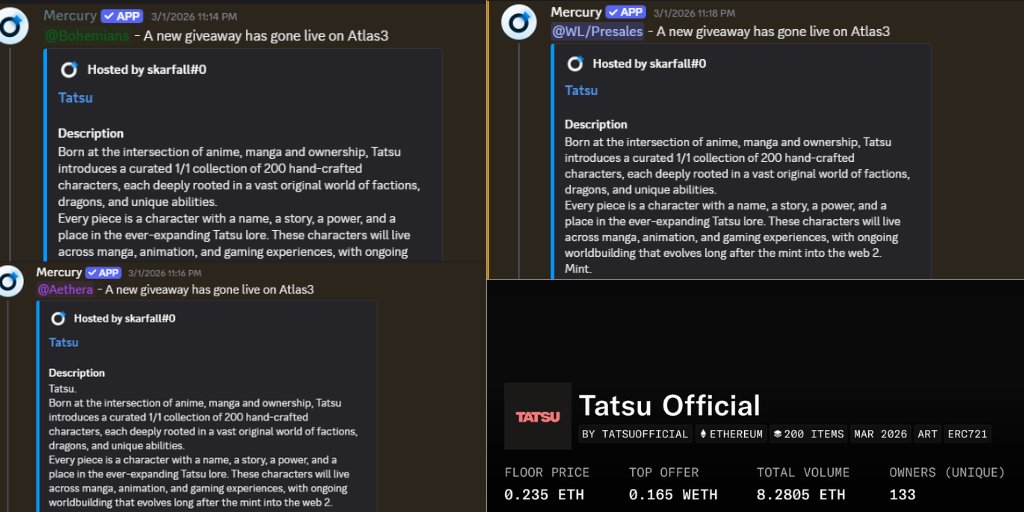
Task: Click the ERC721 token standard tag
Action: (x=967, y=434)
